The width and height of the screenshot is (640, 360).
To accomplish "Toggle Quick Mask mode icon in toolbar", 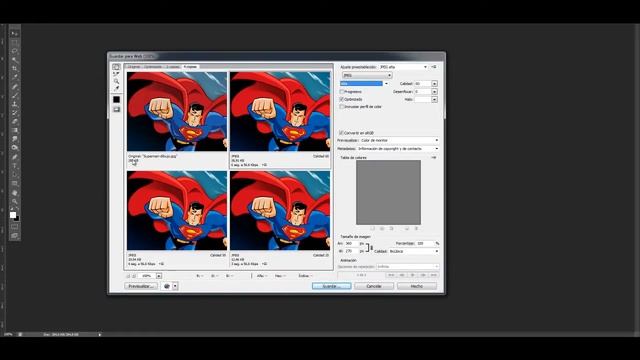I will [x=14, y=227].
